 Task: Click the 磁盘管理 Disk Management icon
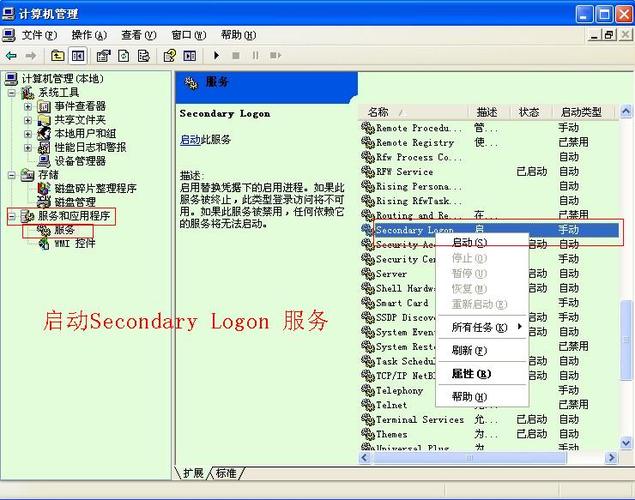44,202
